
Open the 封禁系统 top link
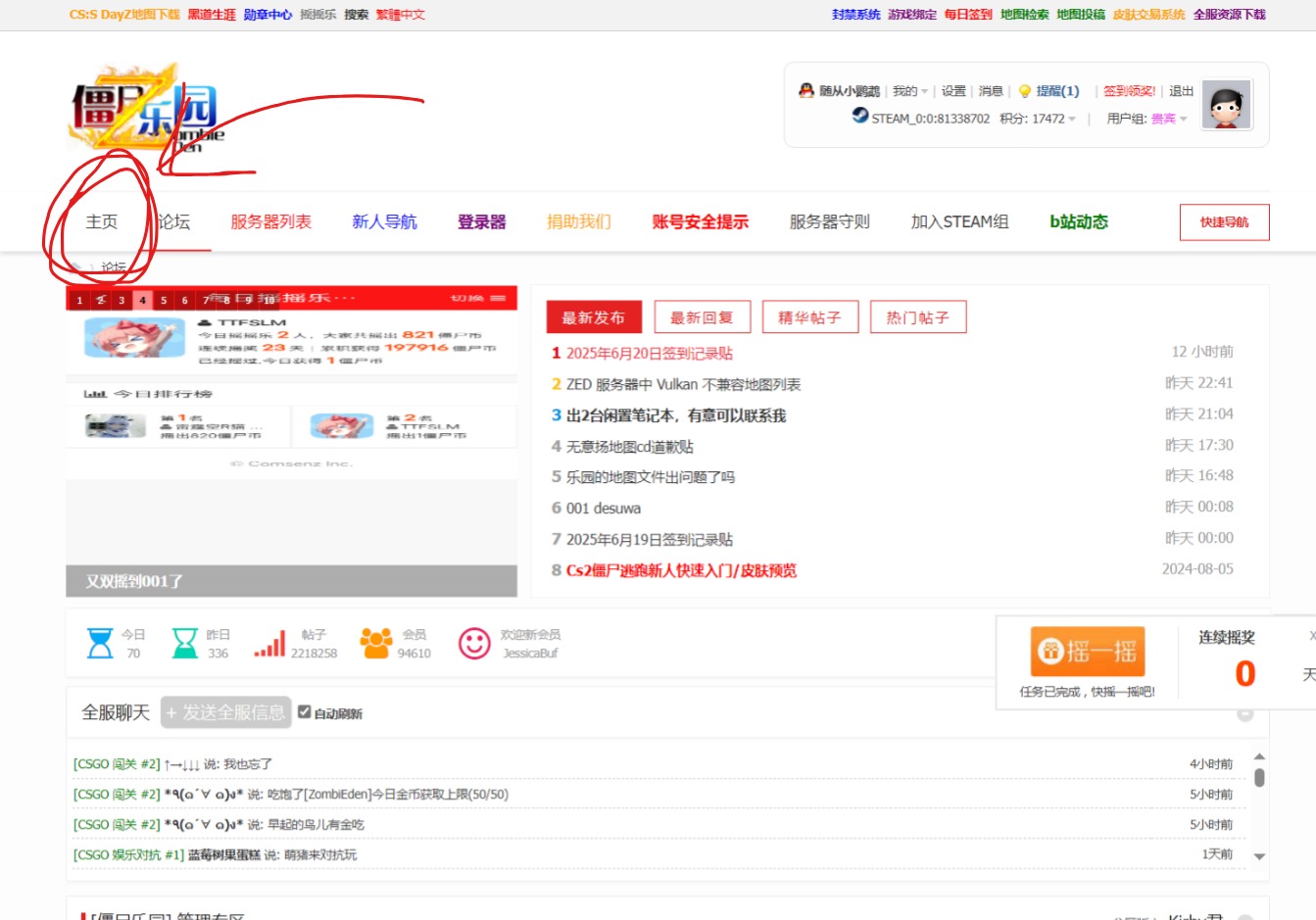[856, 15]
